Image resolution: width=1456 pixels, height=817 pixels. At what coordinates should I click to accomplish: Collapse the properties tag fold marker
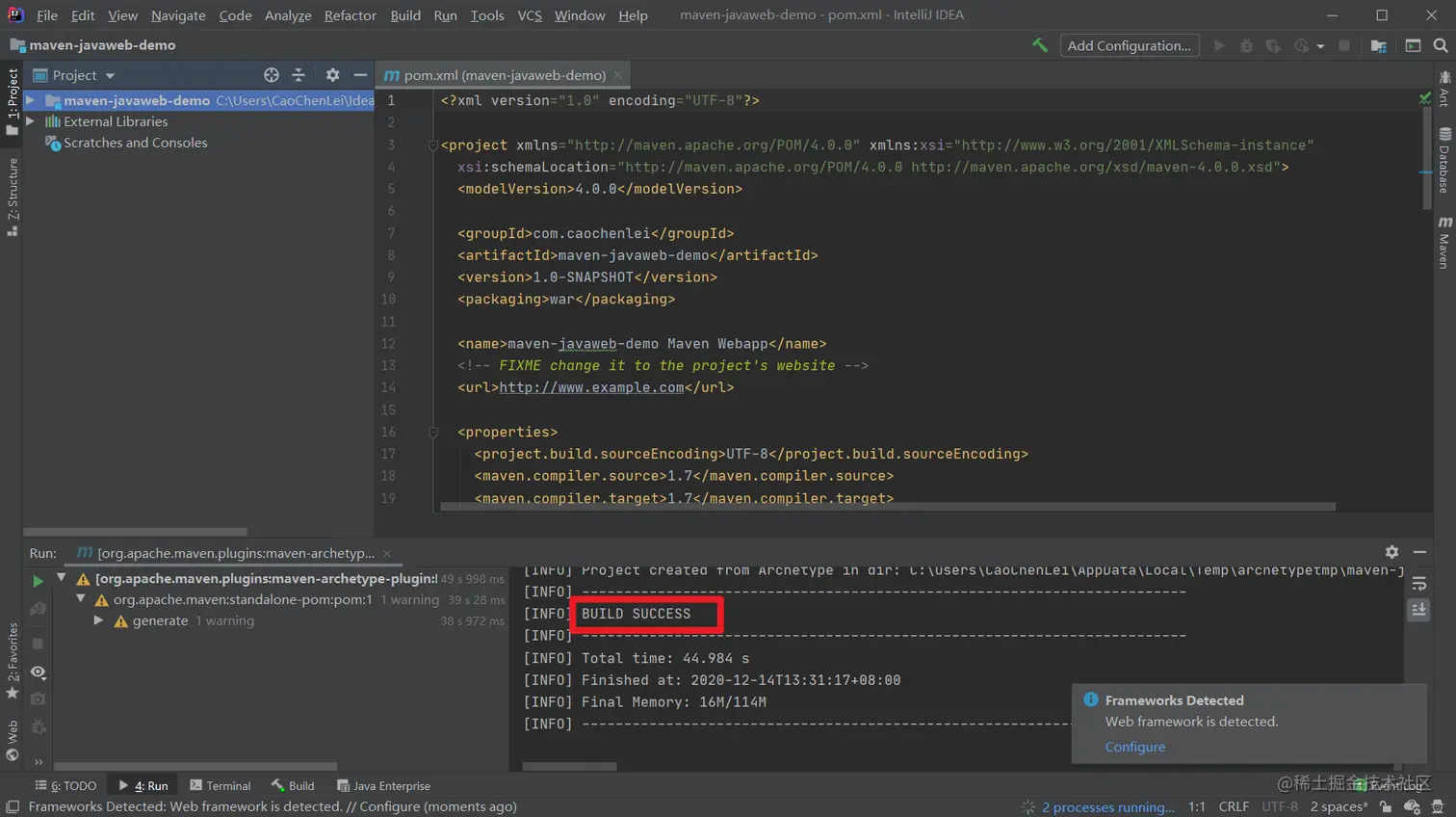(433, 432)
